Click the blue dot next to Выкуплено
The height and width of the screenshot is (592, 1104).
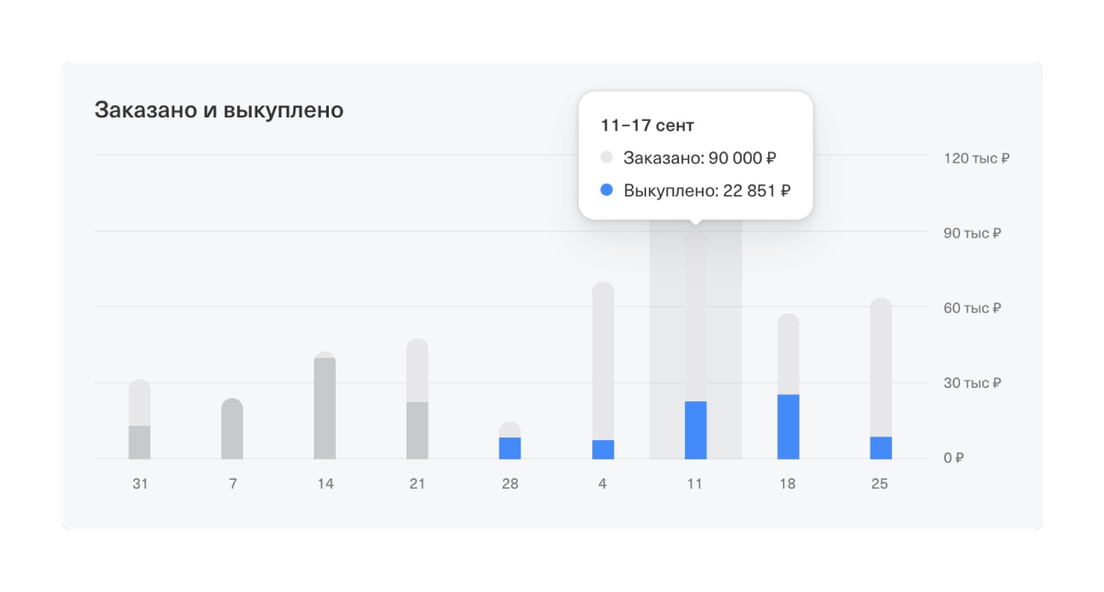click(x=606, y=190)
